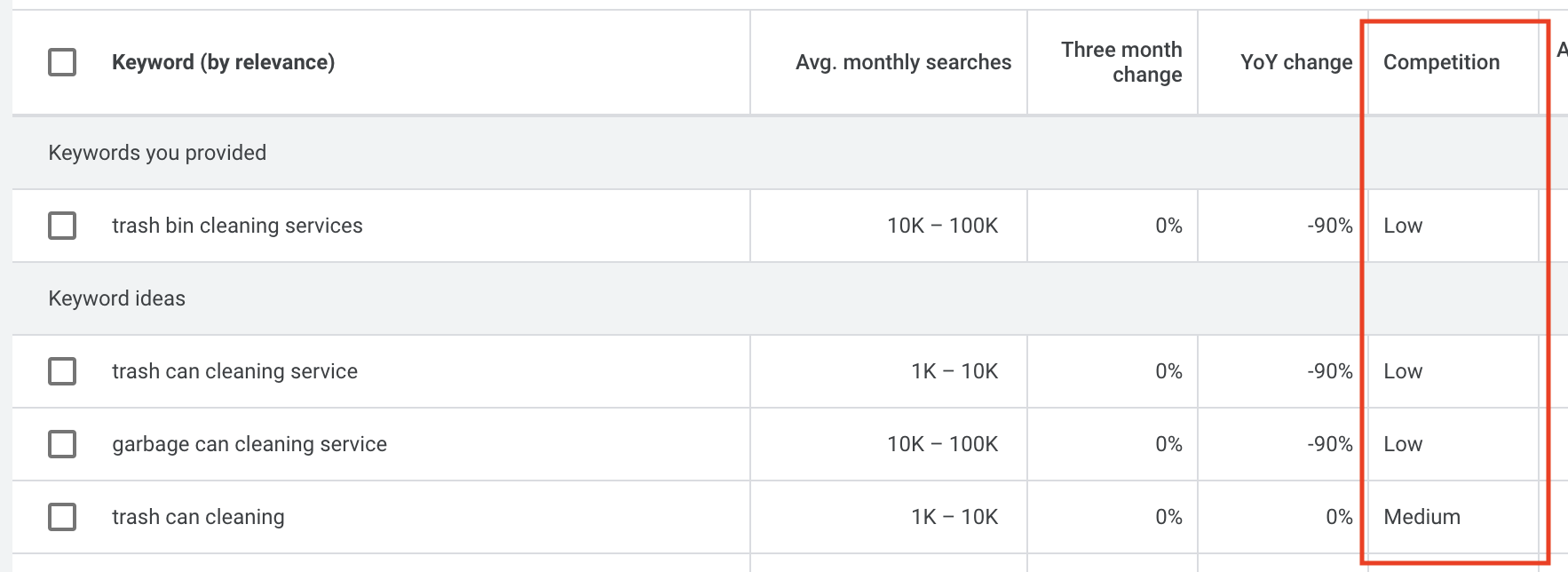Check the 'trash can cleaning service' row box
Image resolution: width=1568 pixels, height=572 pixels.
pos(62,371)
